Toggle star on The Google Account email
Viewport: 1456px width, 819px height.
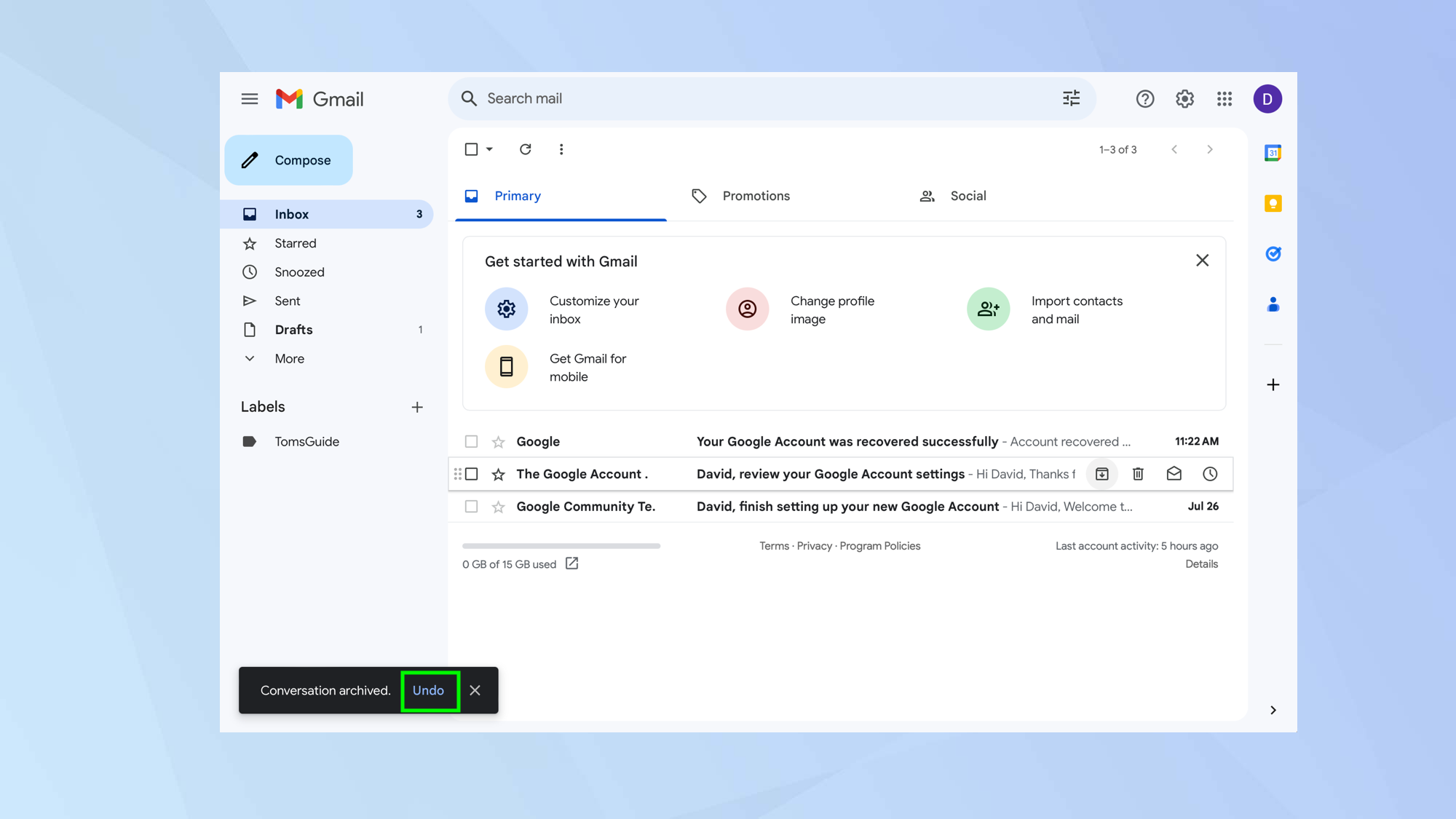click(x=498, y=474)
